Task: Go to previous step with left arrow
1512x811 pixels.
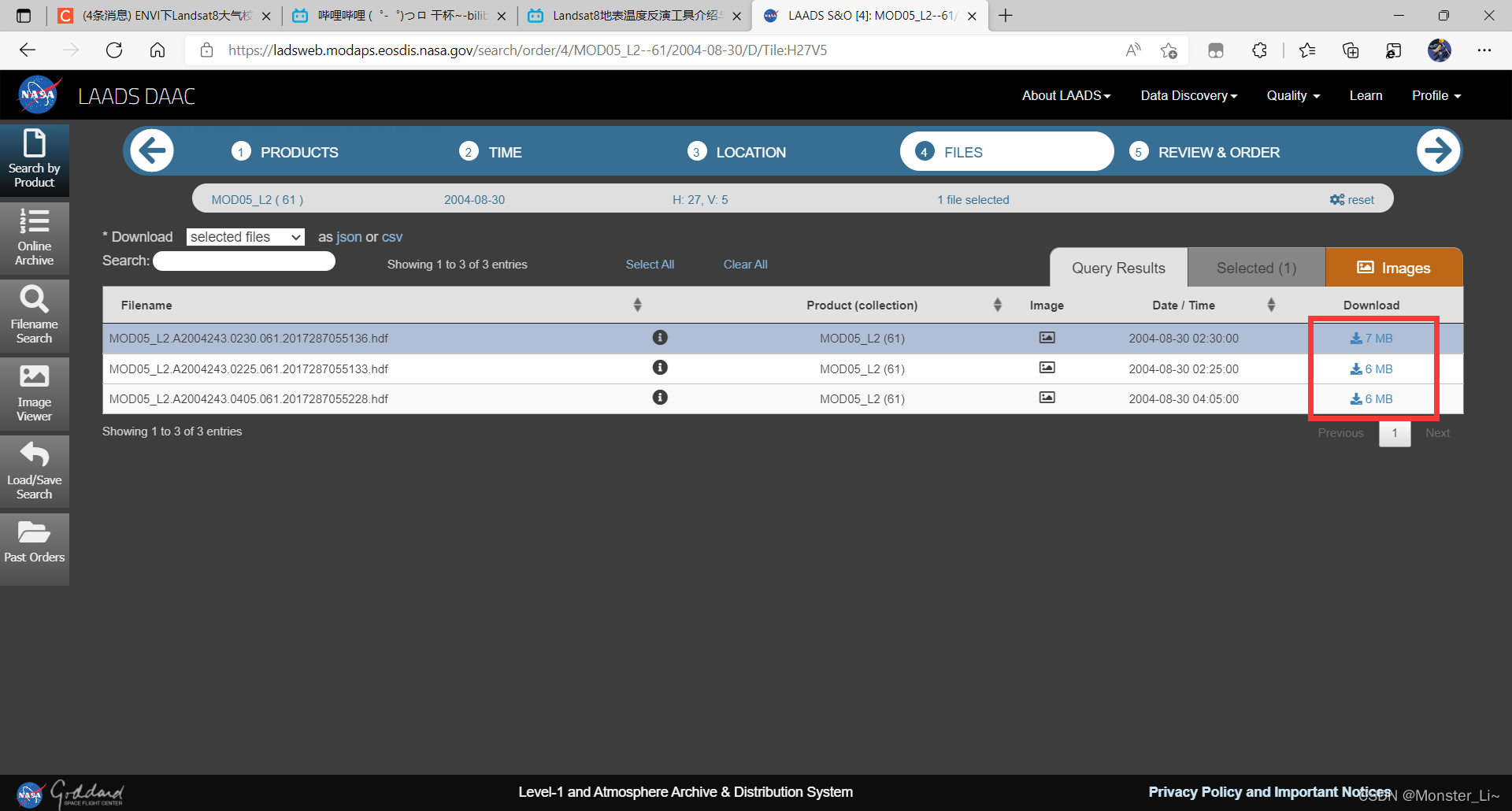Action: [151, 150]
